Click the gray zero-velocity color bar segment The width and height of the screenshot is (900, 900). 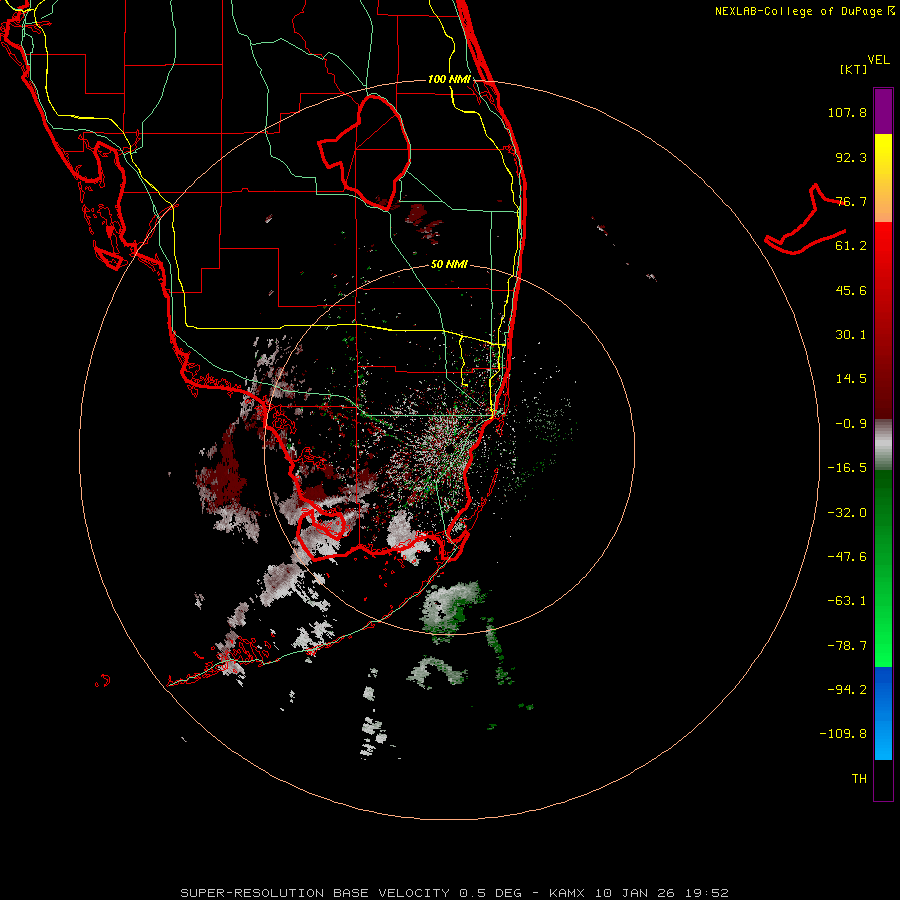(883, 444)
